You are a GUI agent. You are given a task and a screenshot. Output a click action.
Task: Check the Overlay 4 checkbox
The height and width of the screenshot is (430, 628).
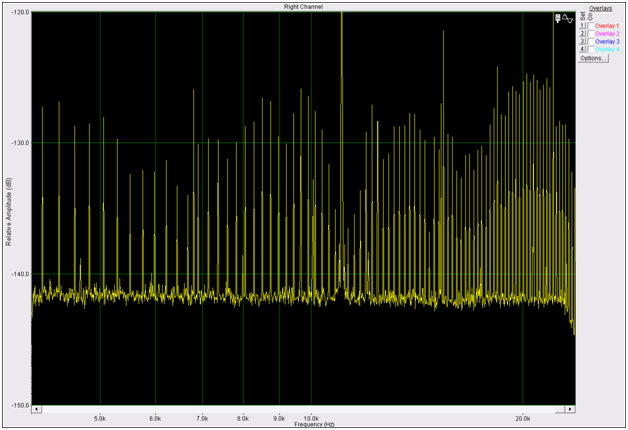click(x=590, y=49)
